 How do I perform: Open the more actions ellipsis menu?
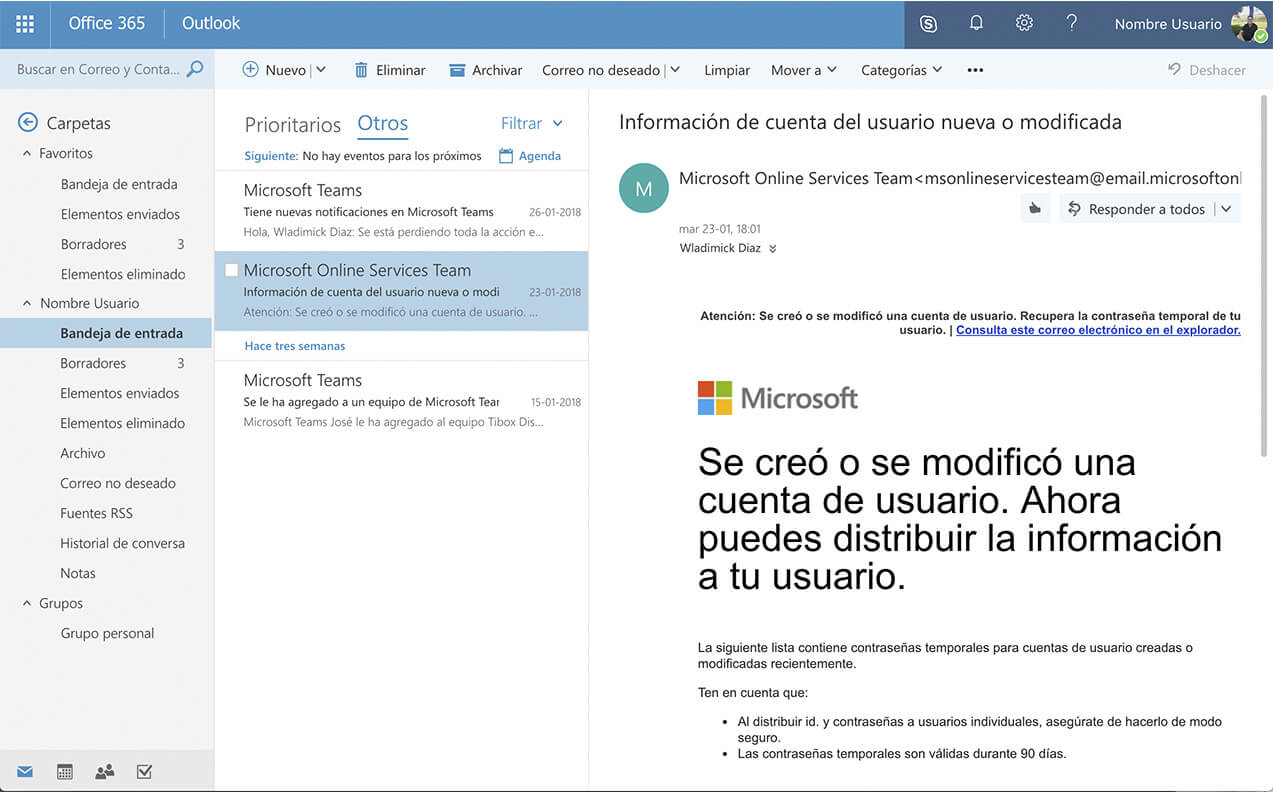point(975,70)
